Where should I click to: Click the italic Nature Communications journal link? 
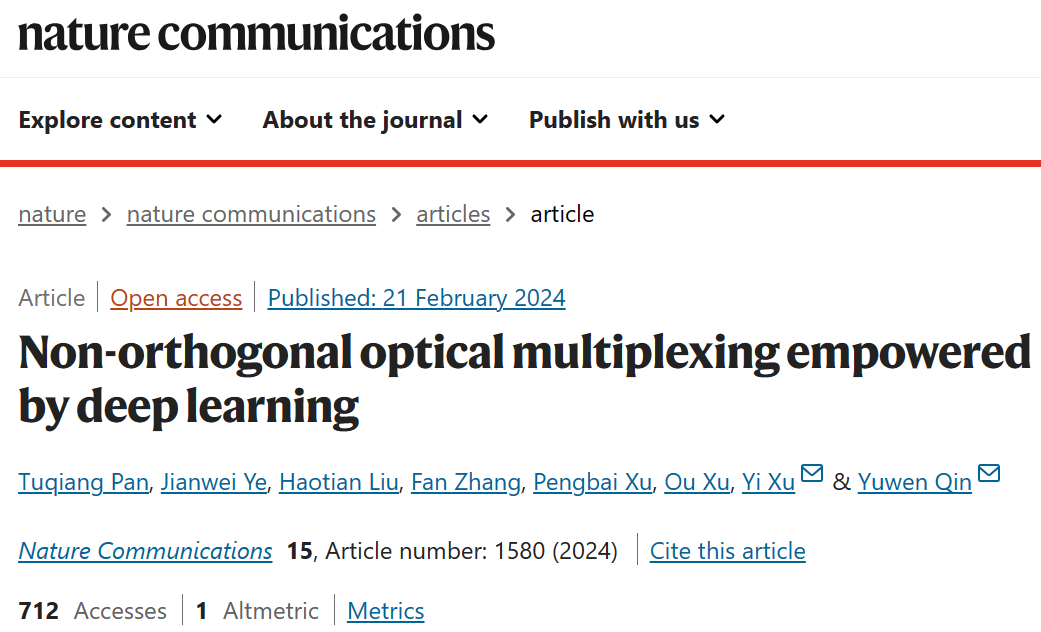click(x=145, y=551)
